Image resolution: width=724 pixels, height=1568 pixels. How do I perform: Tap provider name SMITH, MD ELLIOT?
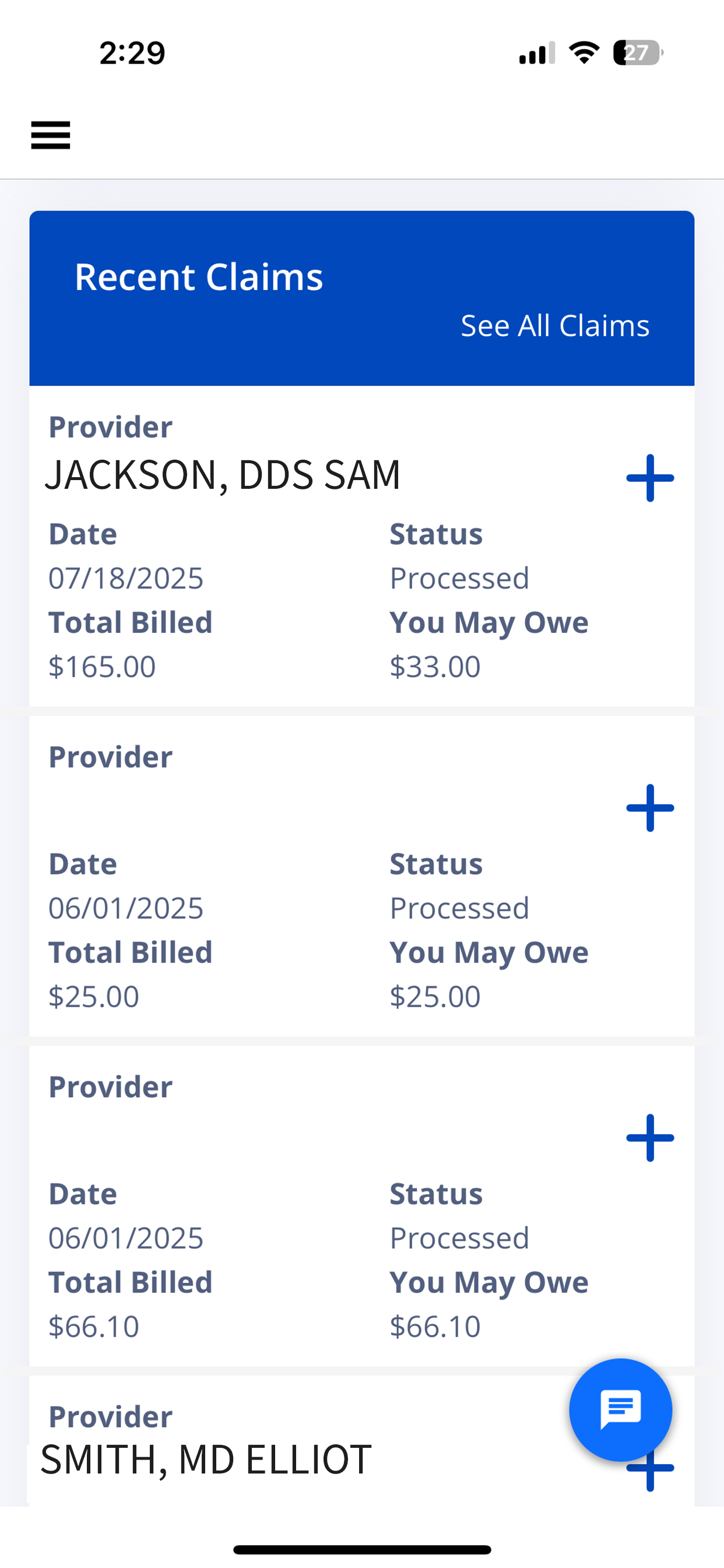click(206, 1459)
